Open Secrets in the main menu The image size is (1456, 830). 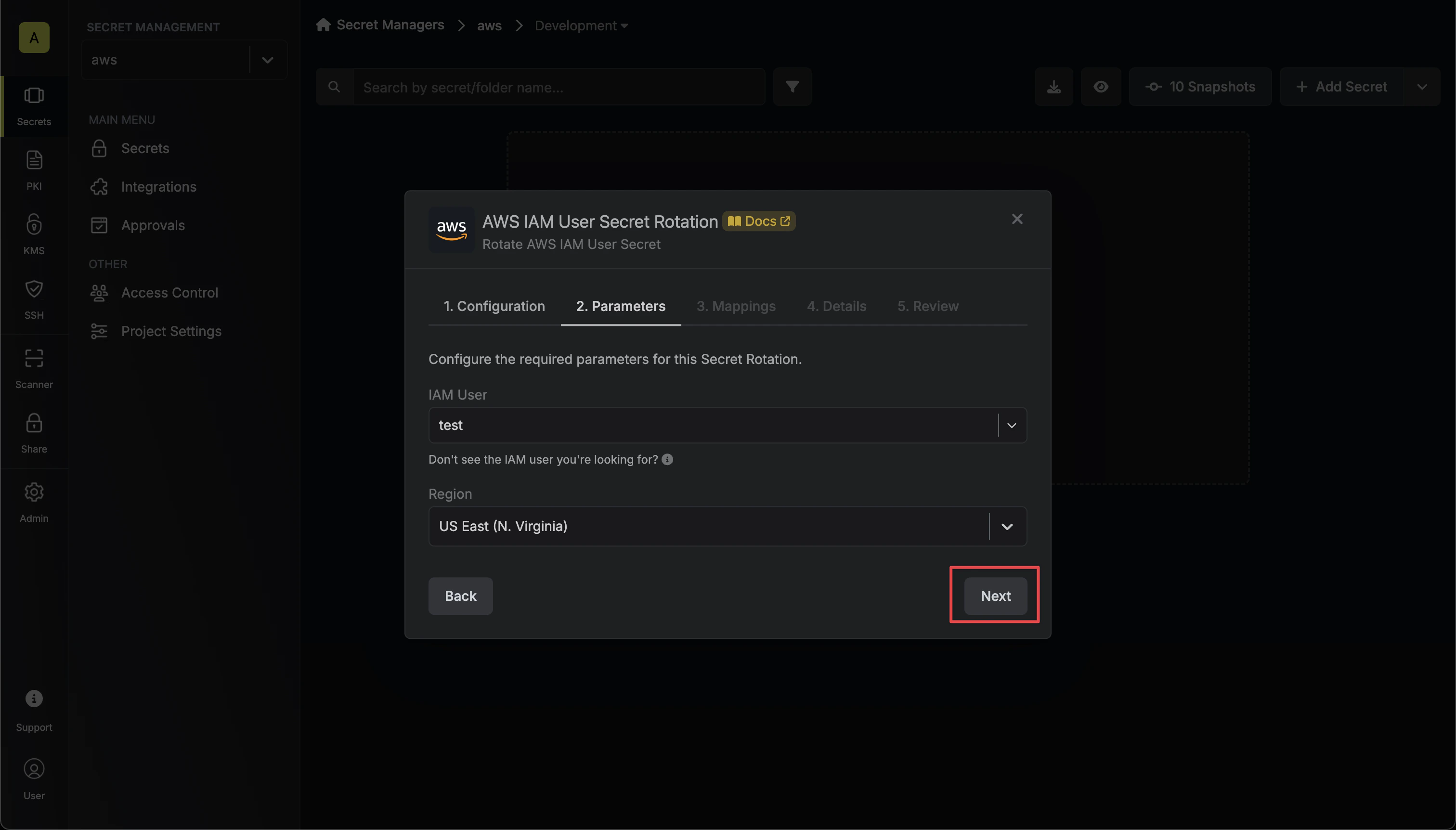pos(185,148)
